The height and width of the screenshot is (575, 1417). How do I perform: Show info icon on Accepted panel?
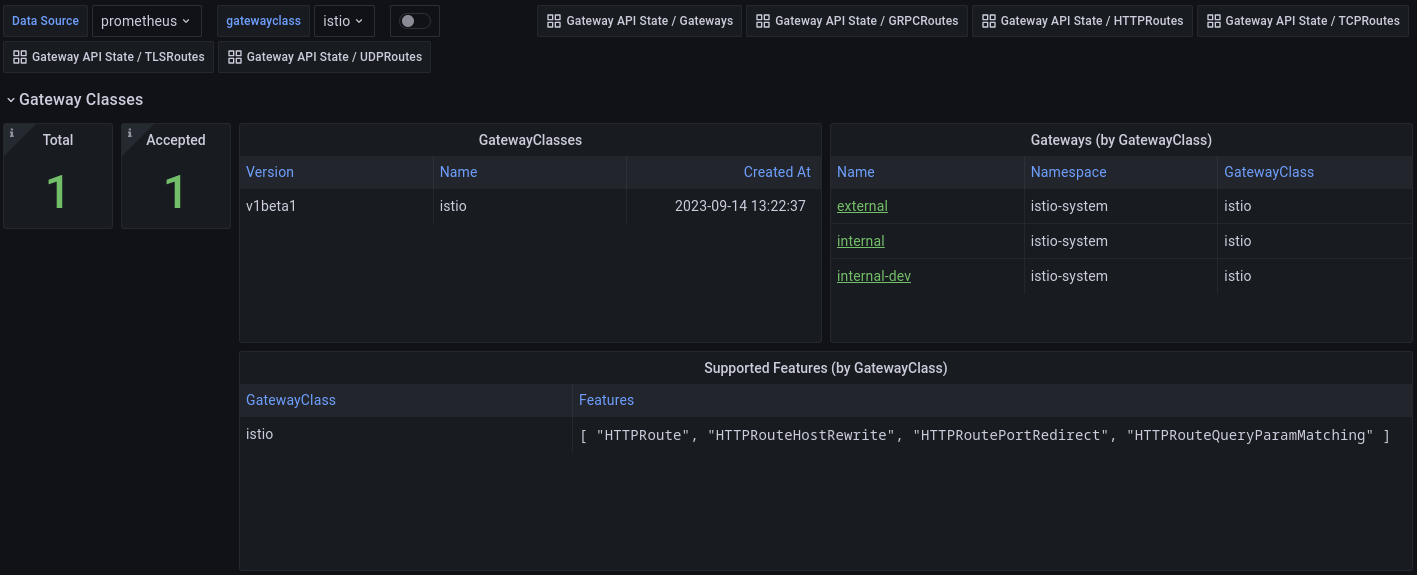[x=130, y=133]
